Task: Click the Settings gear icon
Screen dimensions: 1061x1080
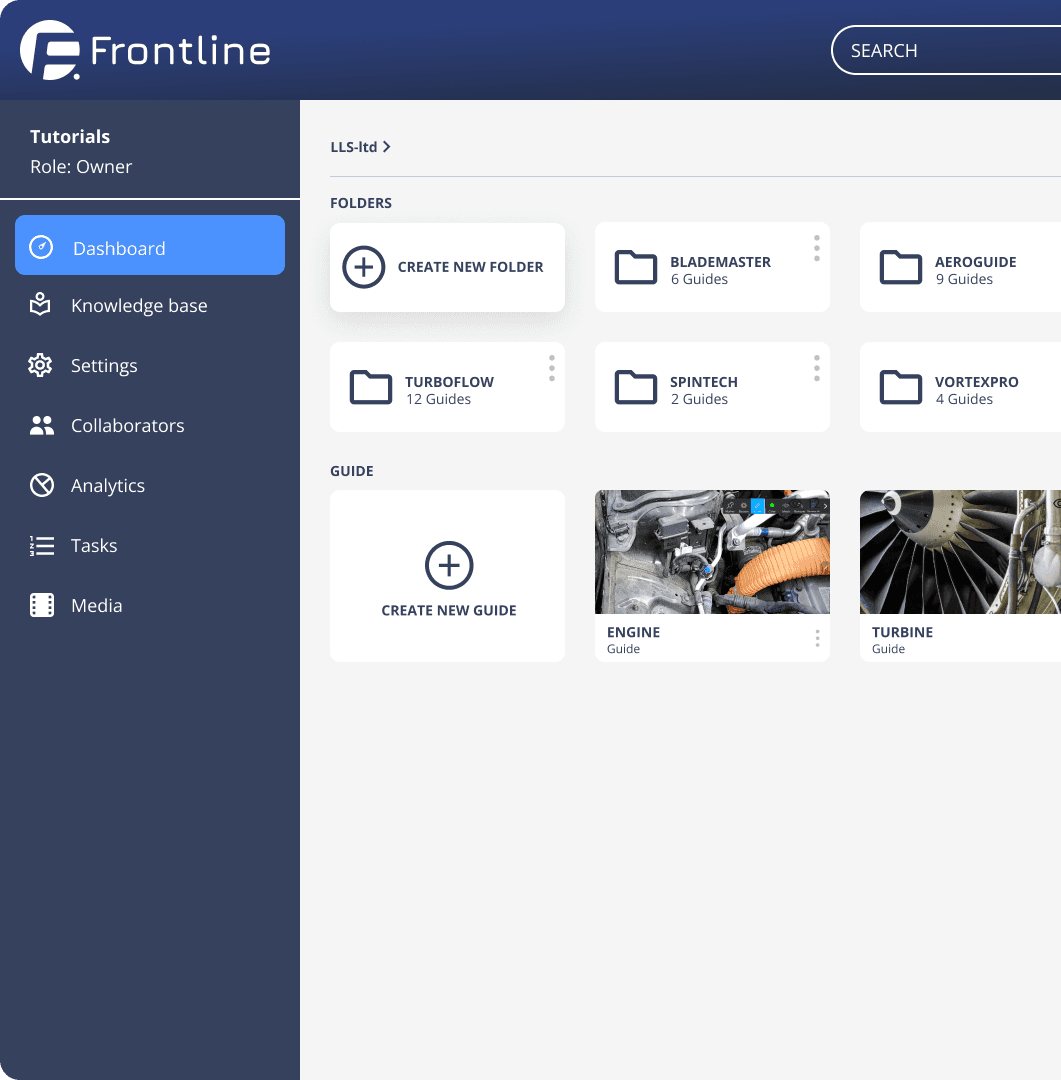Action: [40, 365]
